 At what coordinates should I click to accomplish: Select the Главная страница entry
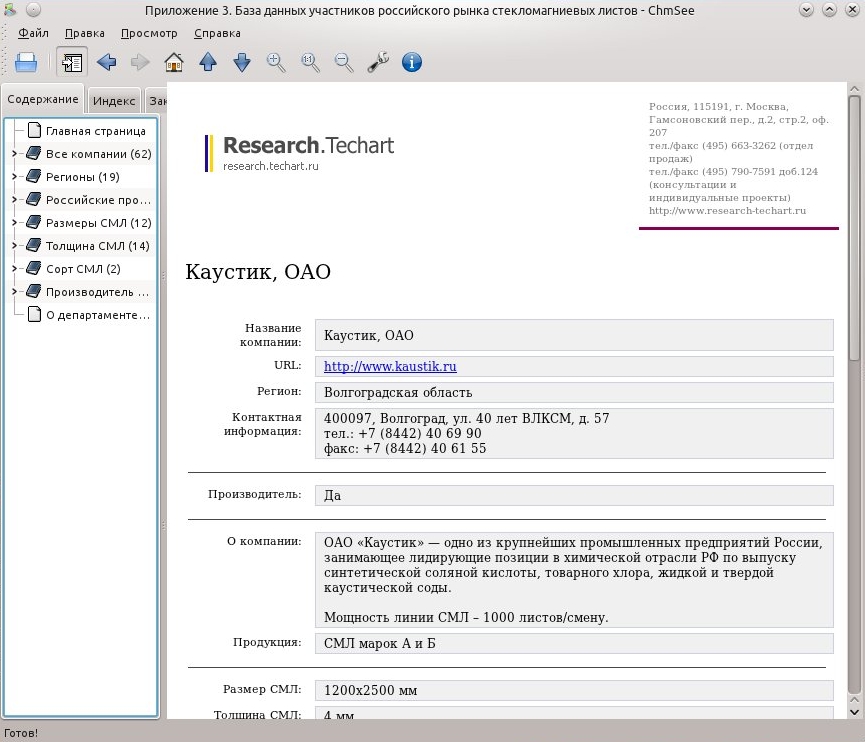tap(95, 131)
